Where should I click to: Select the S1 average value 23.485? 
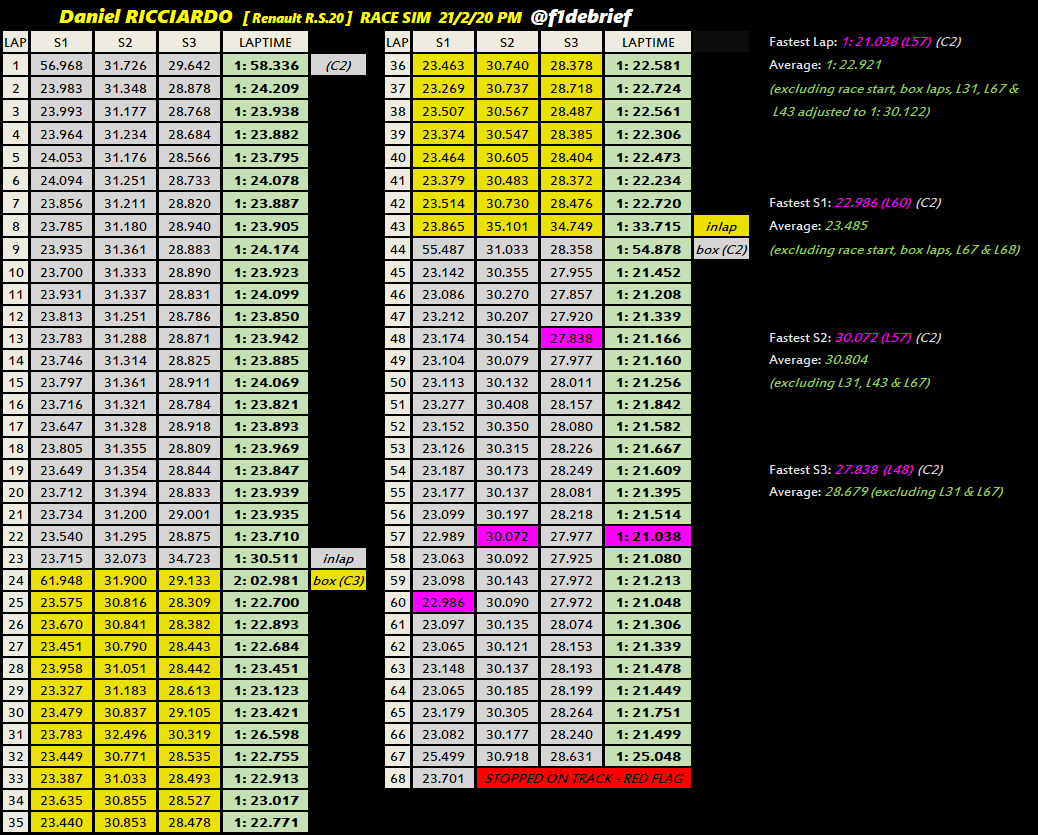tap(846, 226)
